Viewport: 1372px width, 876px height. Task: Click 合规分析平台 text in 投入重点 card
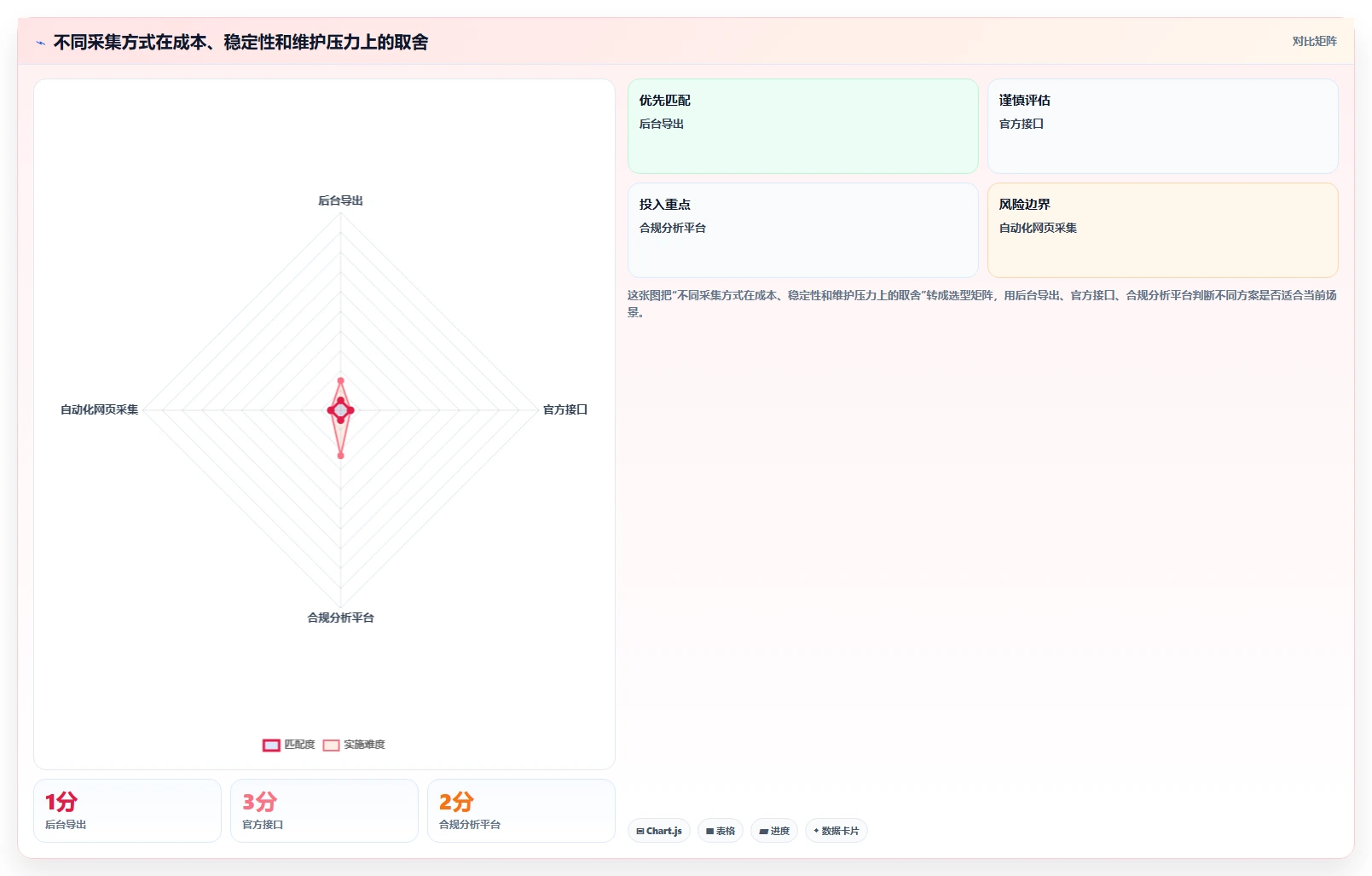point(673,228)
